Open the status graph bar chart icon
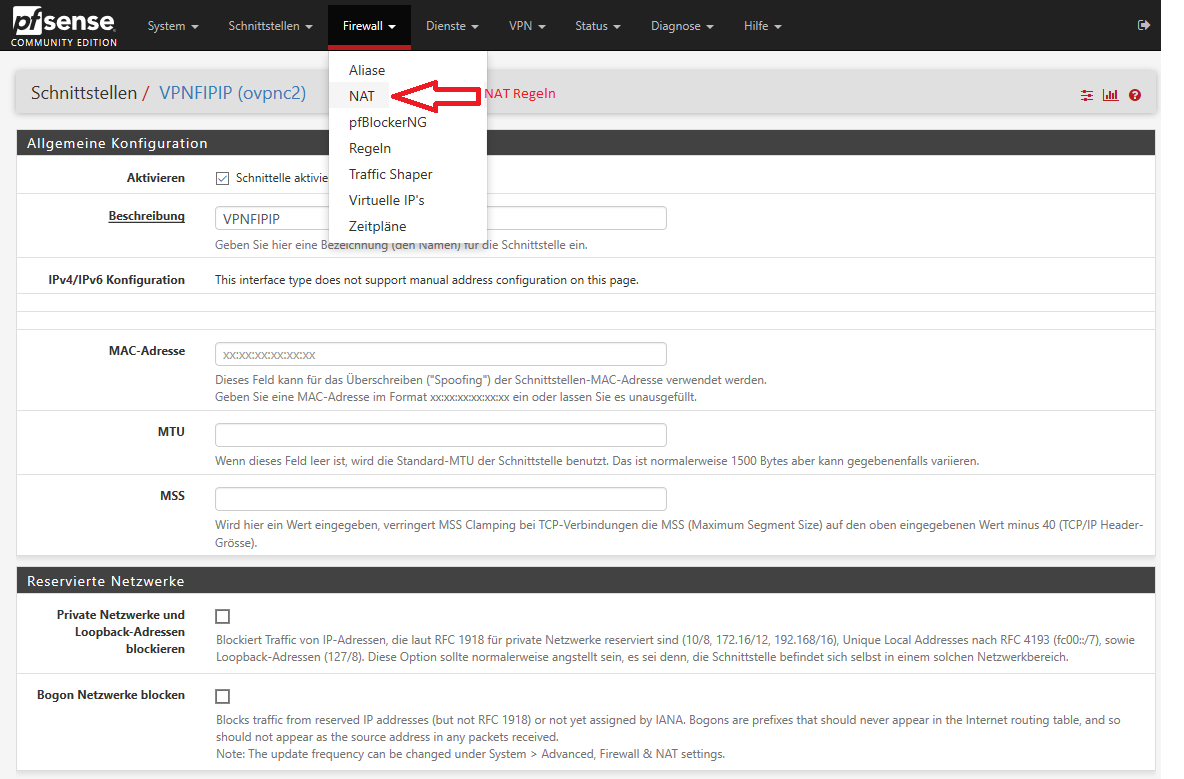 [x=1110, y=95]
